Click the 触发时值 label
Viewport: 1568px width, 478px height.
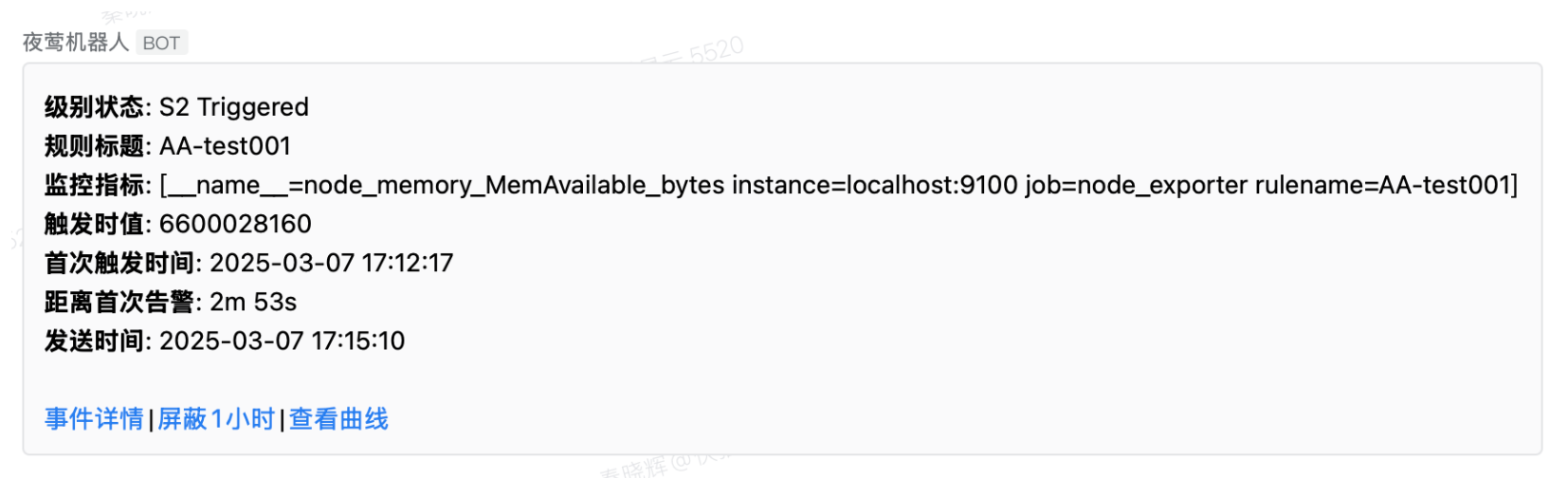click(94, 224)
